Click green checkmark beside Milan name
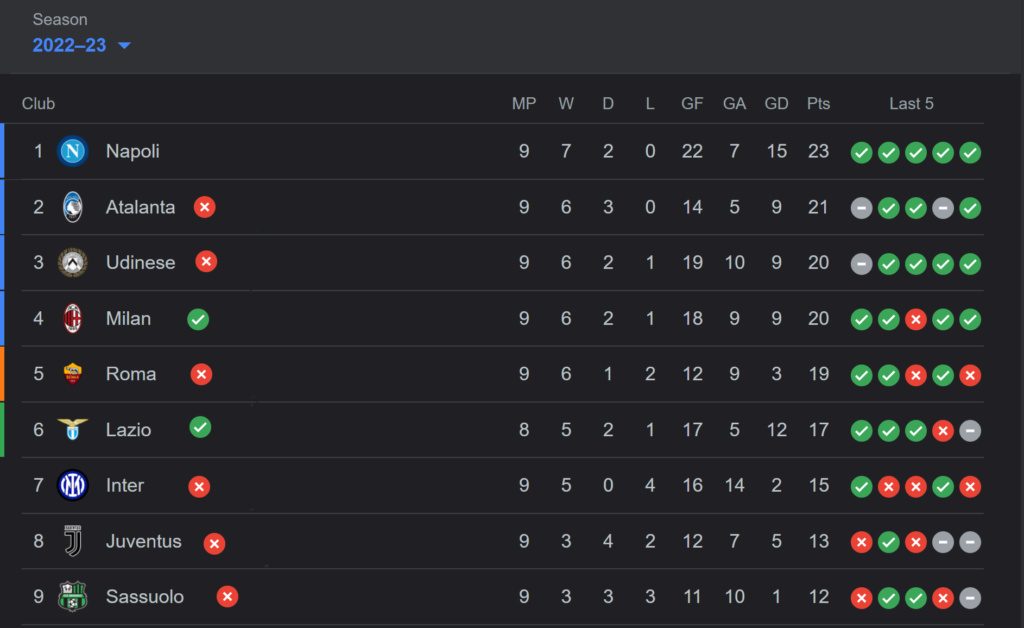This screenshot has height=628, width=1024. [x=198, y=319]
